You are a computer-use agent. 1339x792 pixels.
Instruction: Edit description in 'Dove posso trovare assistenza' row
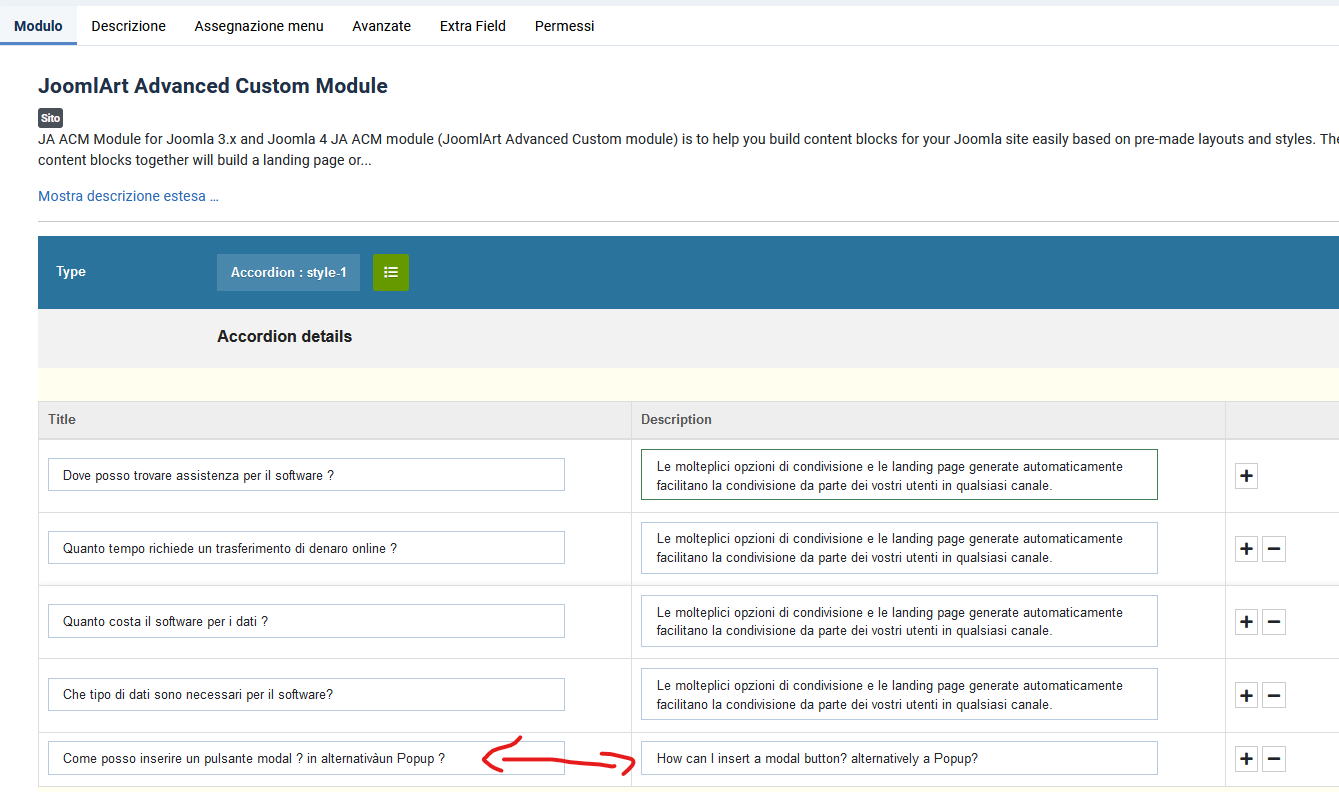click(899, 475)
